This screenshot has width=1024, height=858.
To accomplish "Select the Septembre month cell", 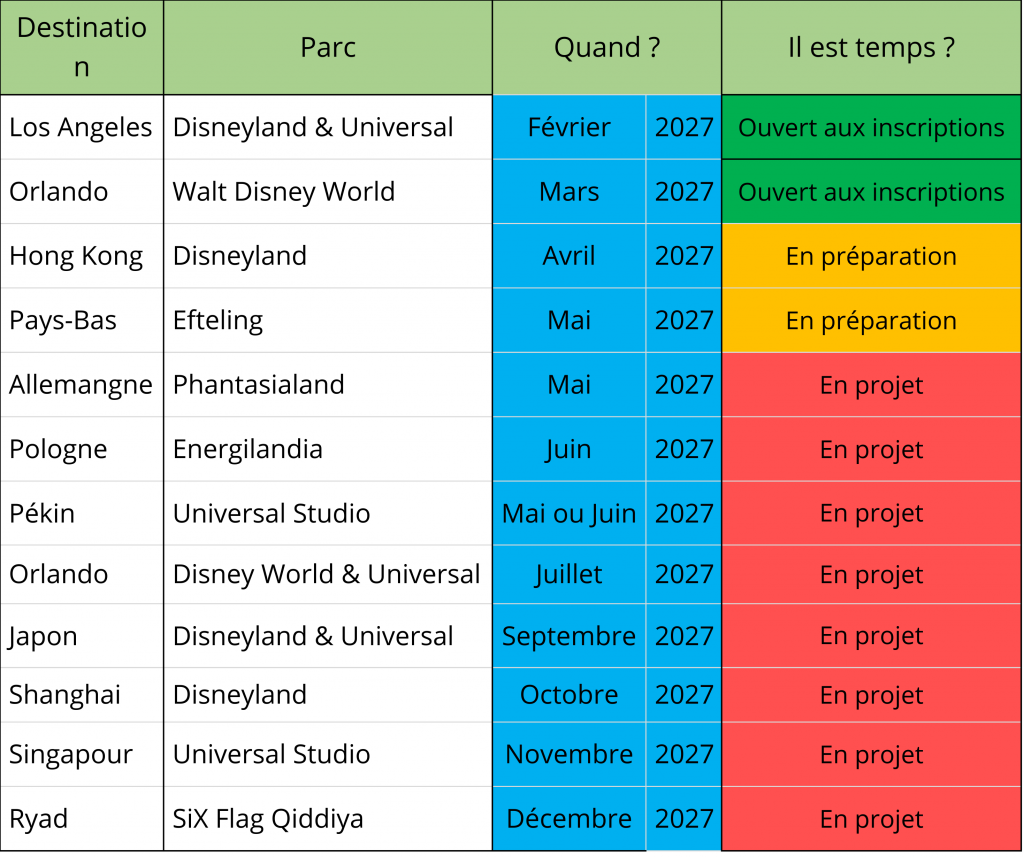I will point(569,636).
